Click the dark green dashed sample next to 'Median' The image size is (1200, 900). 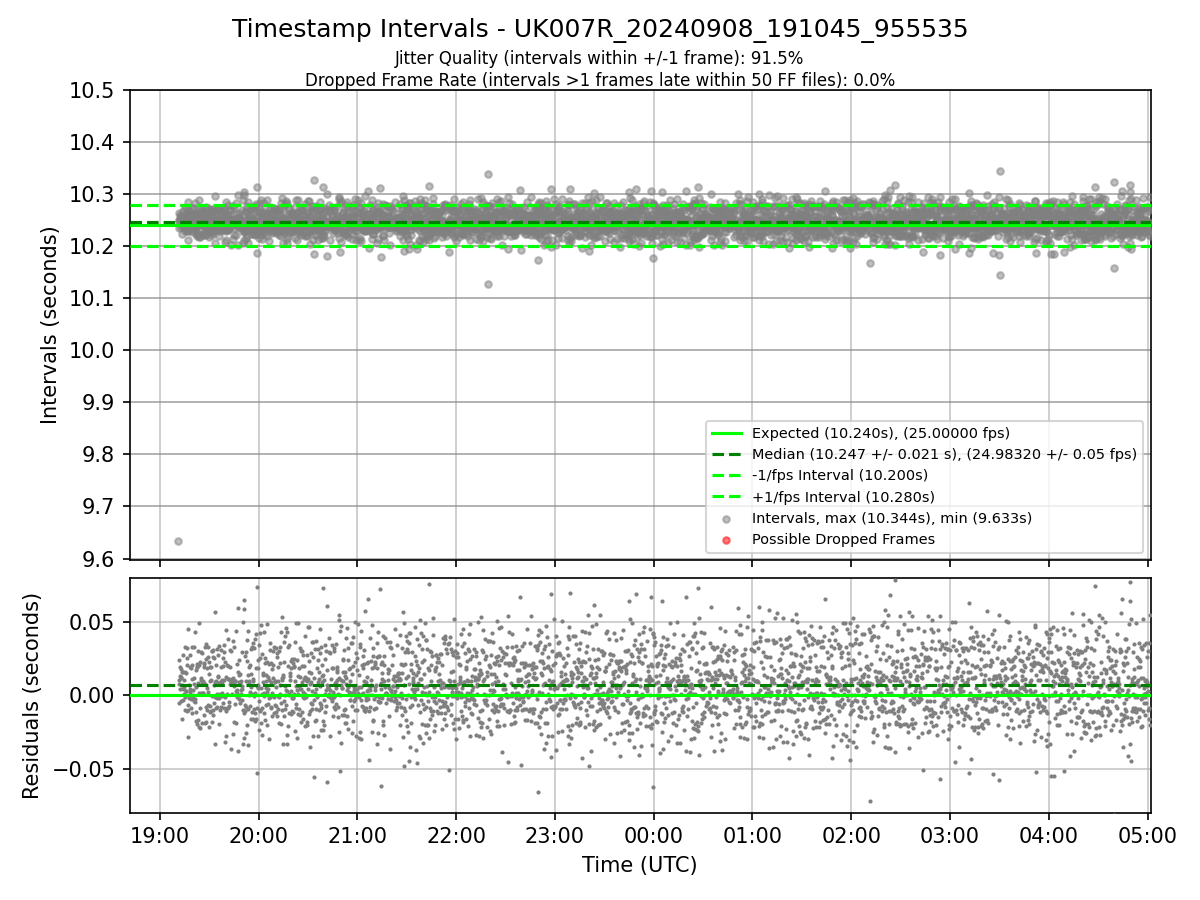[727, 455]
